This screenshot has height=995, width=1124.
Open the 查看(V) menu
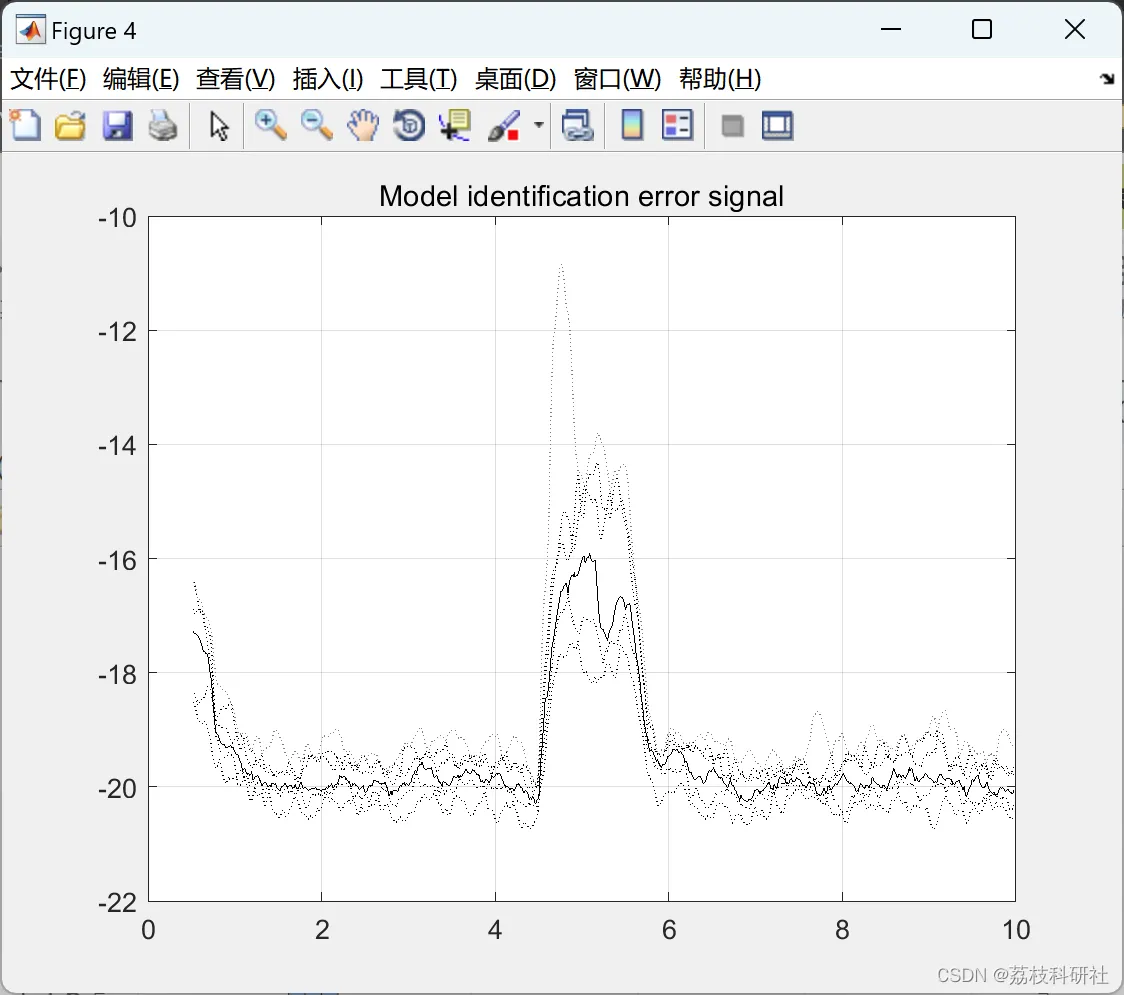[235, 79]
